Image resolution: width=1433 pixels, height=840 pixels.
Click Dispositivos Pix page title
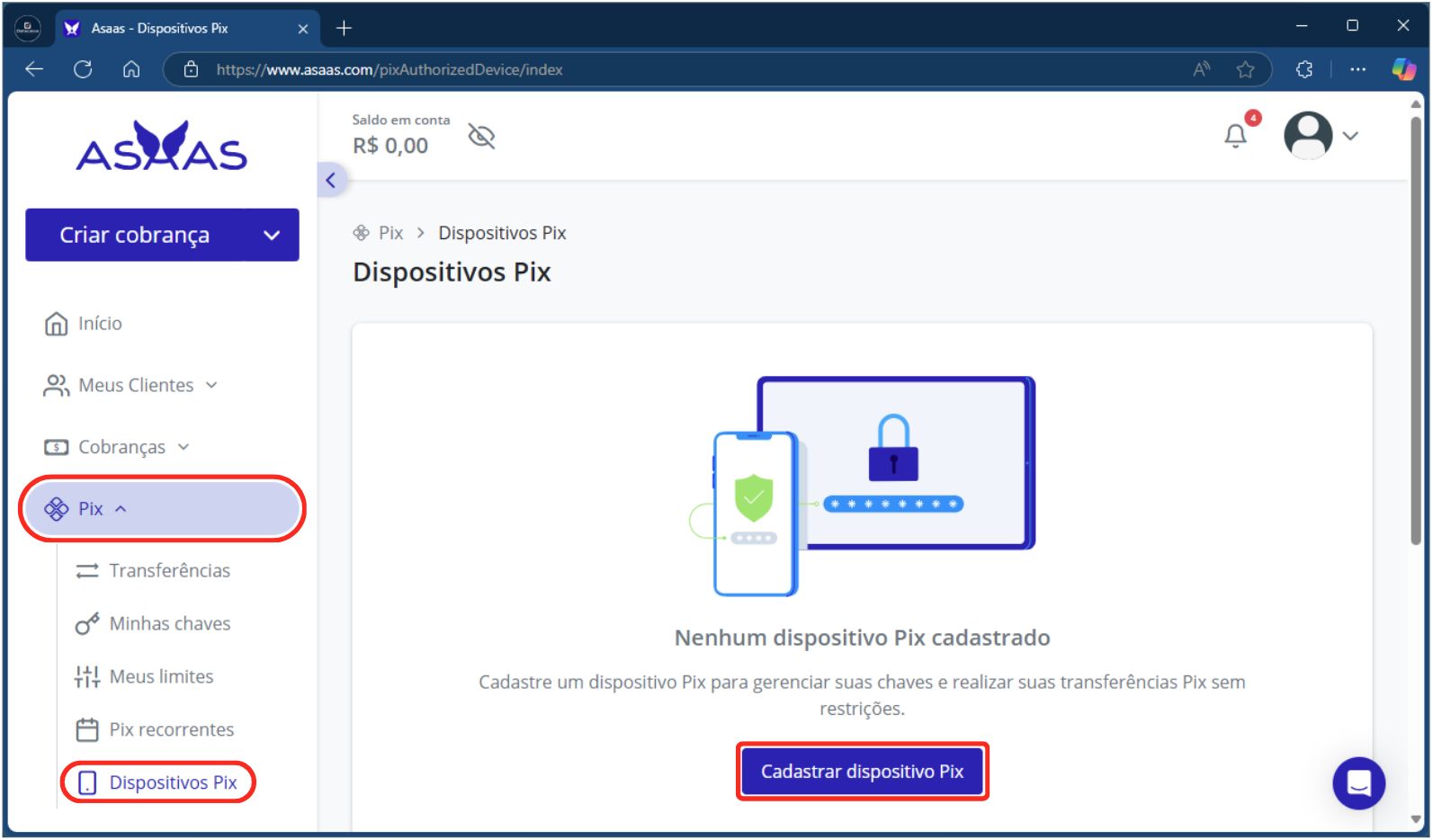pos(452,273)
